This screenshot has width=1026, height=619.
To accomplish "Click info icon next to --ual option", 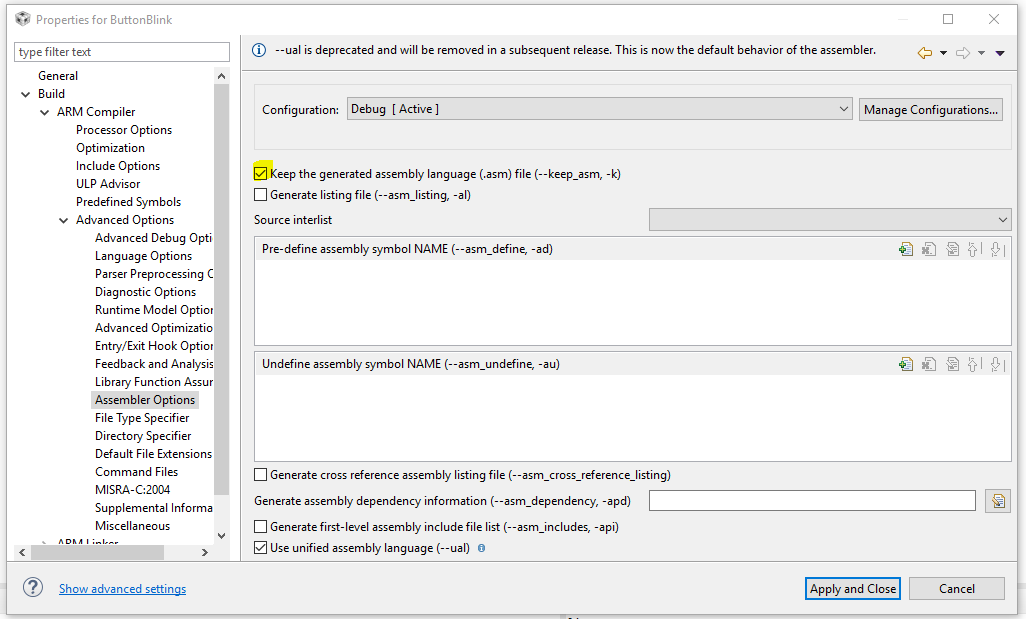I will coord(482,548).
